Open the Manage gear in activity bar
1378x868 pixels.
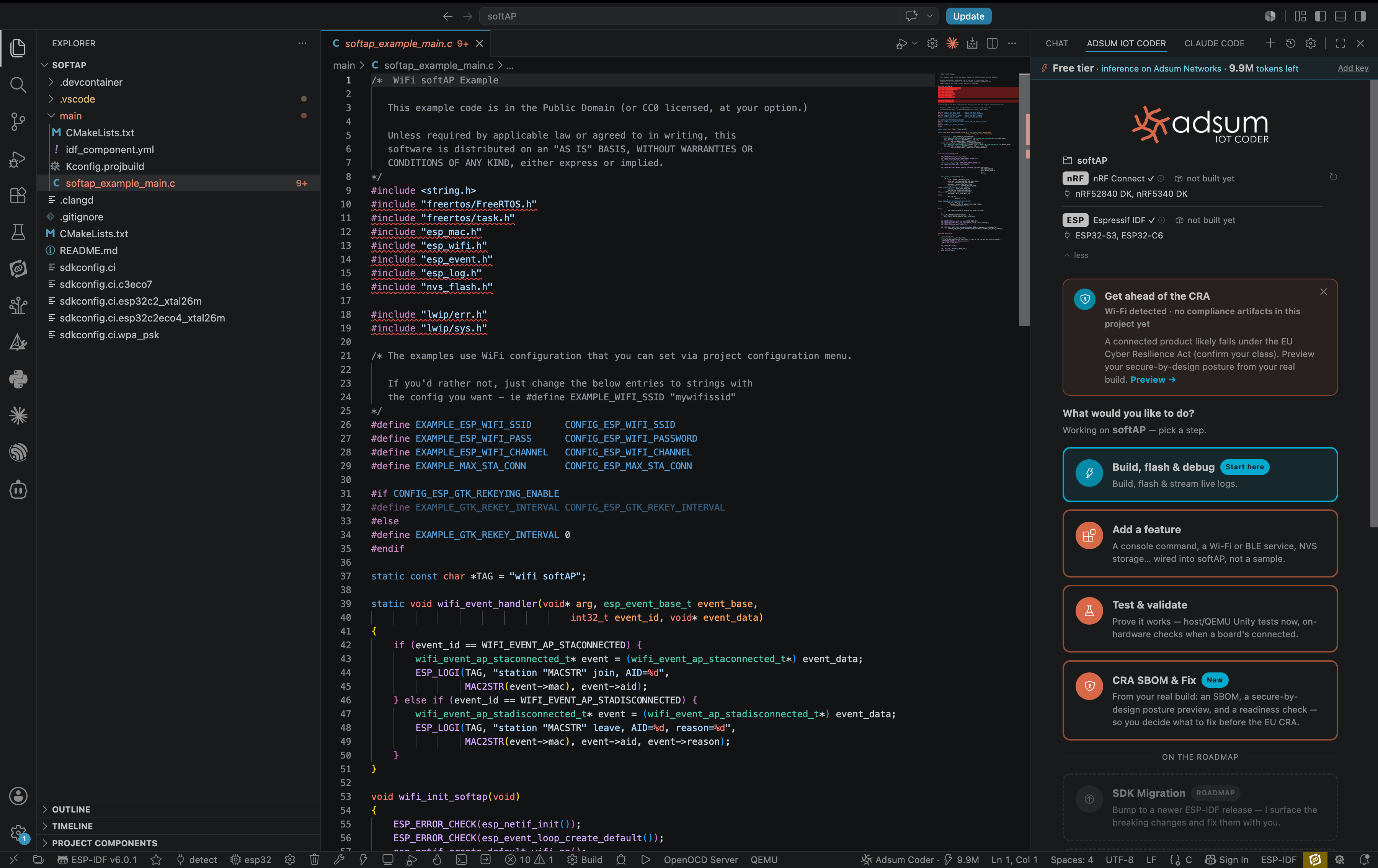coord(18,832)
